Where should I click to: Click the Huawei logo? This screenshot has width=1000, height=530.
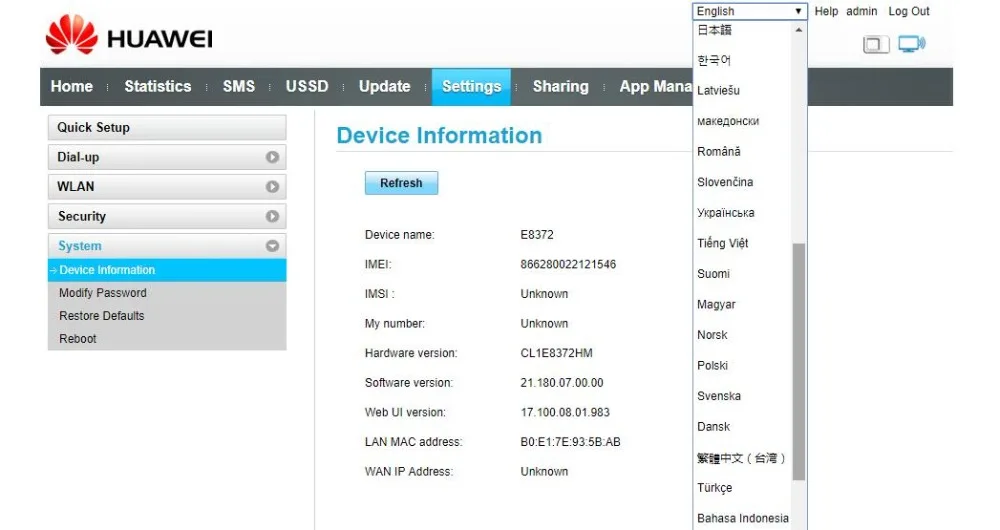[129, 36]
